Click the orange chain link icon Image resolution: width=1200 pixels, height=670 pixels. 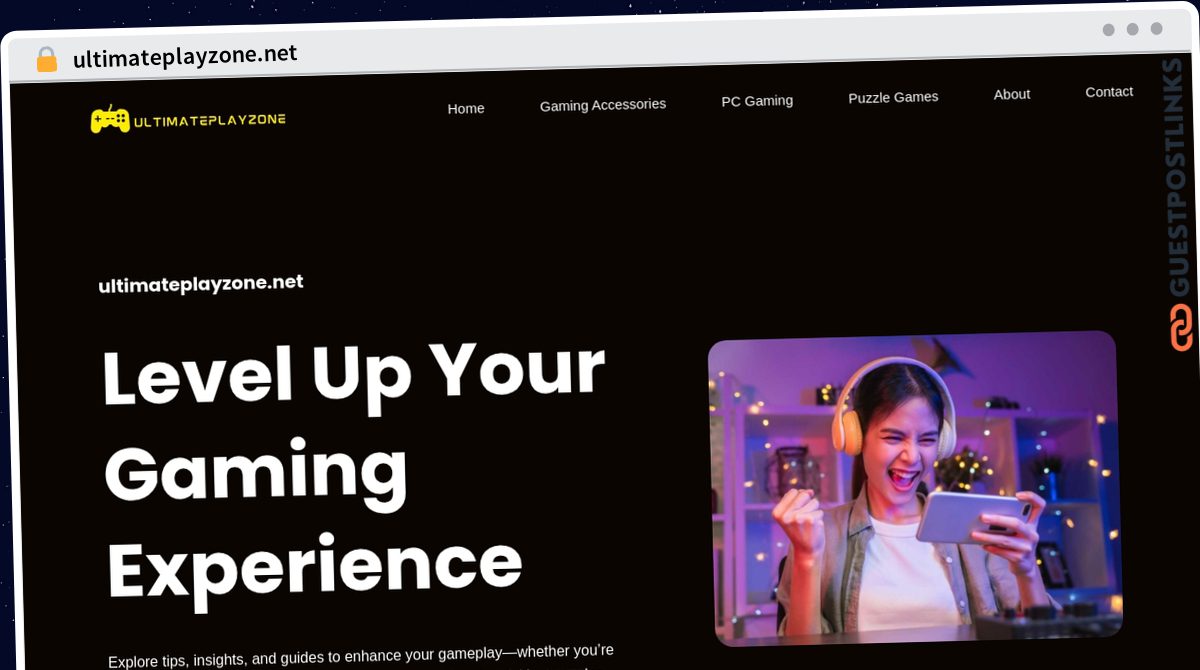(x=1182, y=328)
